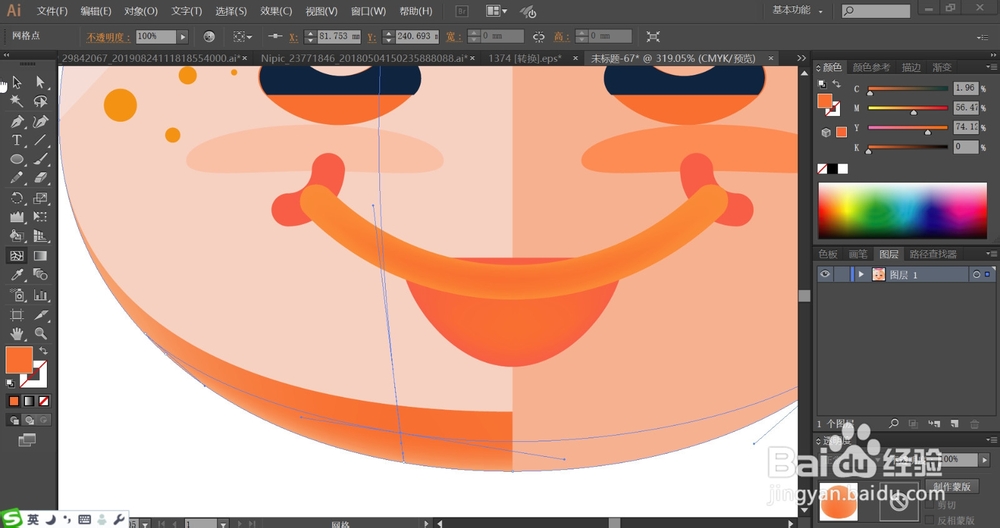Expand 图层 1 layer disclosure triangle
The width and height of the screenshot is (1000, 528).
pos(861,274)
